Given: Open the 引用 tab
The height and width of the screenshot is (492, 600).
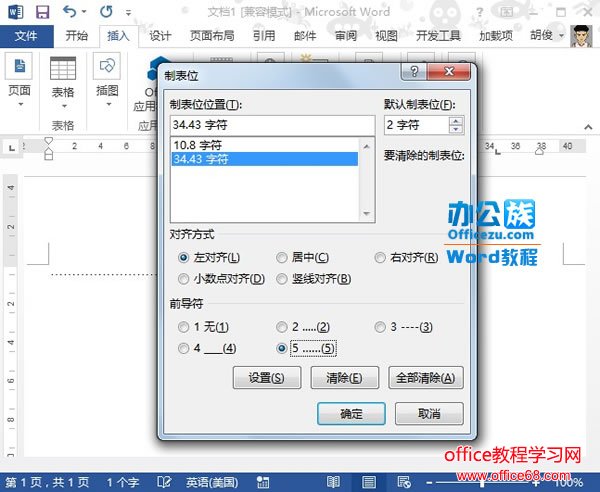Looking at the screenshot, I should point(264,36).
